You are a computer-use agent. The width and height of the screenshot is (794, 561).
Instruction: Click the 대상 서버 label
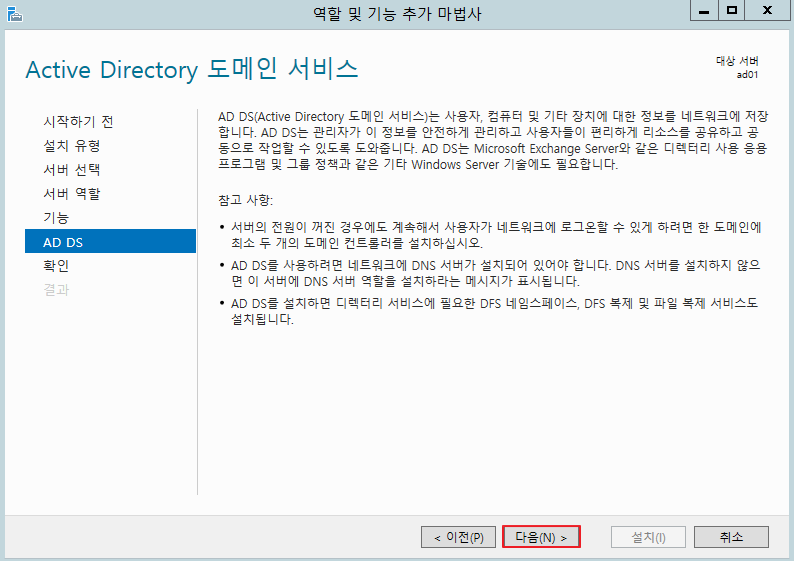(x=737, y=61)
